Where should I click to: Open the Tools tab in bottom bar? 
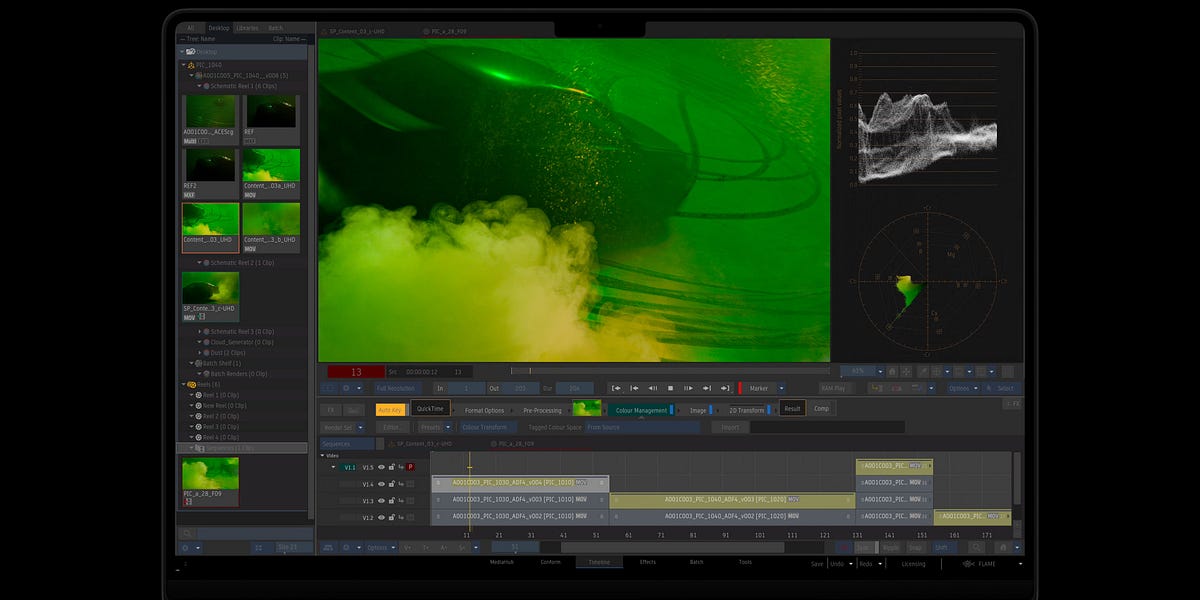pyautogui.click(x=745, y=562)
